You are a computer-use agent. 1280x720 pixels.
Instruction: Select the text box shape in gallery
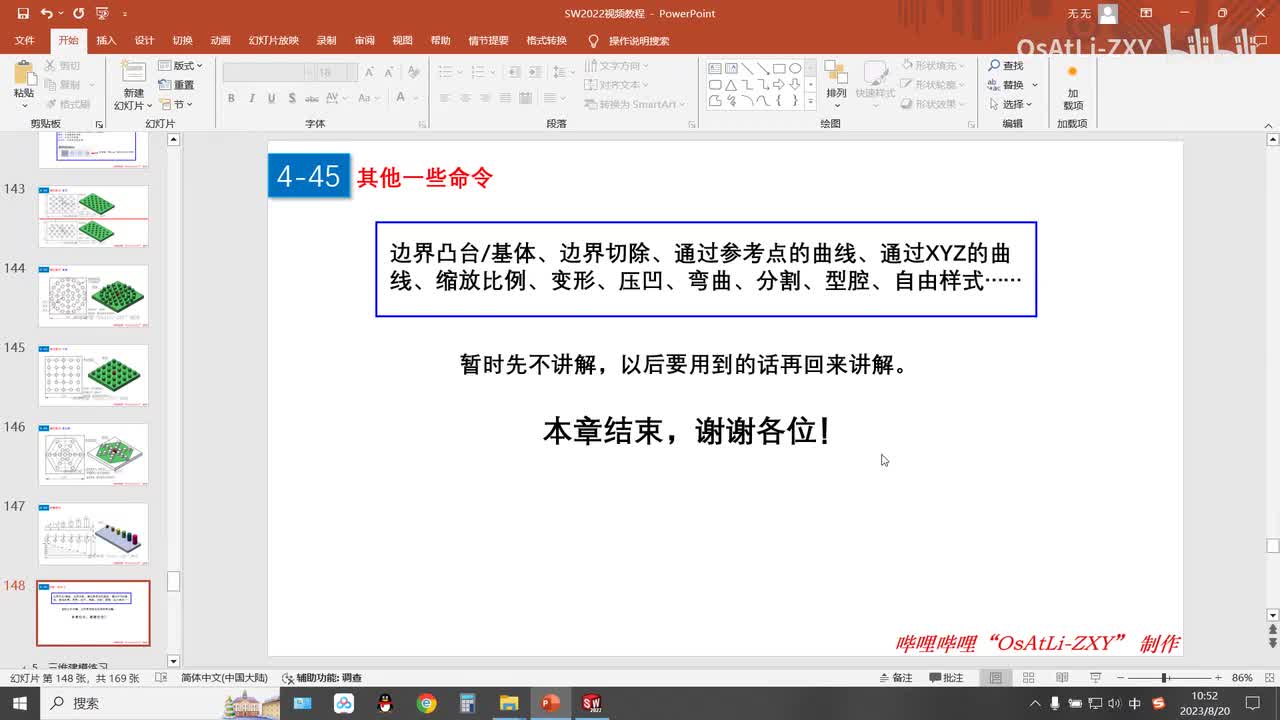[715, 69]
